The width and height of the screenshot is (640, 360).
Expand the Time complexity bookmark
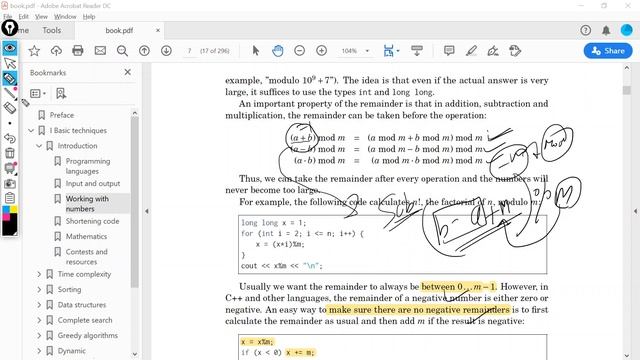tap(39, 274)
